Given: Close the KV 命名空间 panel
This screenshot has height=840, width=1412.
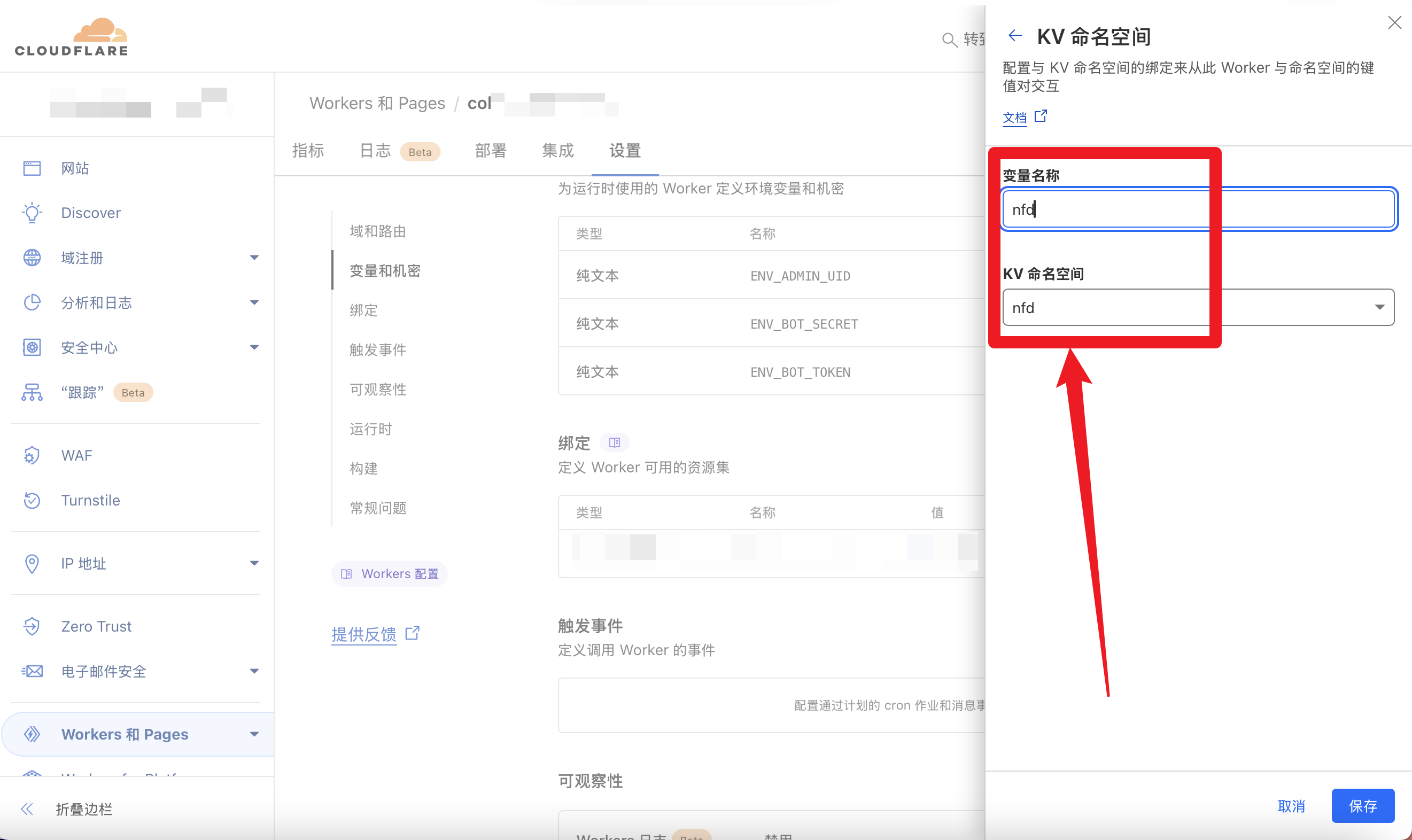Looking at the screenshot, I should tap(1394, 22).
